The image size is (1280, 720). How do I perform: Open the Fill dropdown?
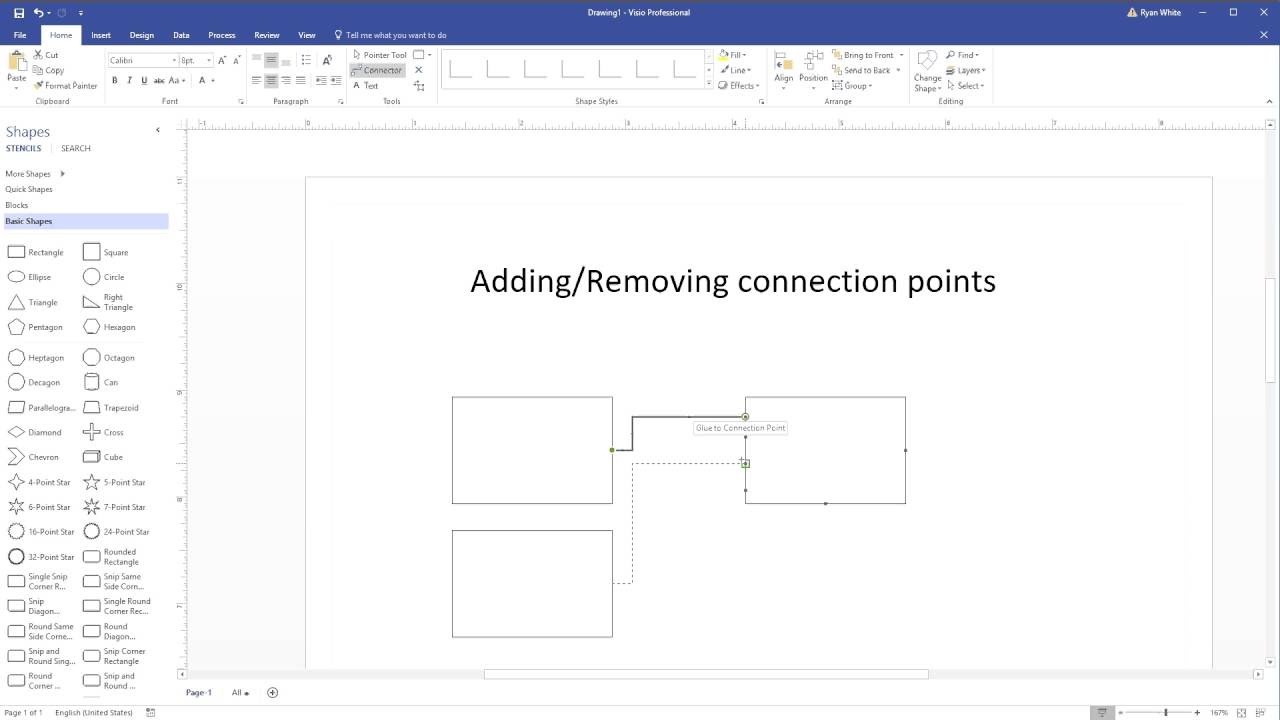pyautogui.click(x=731, y=55)
